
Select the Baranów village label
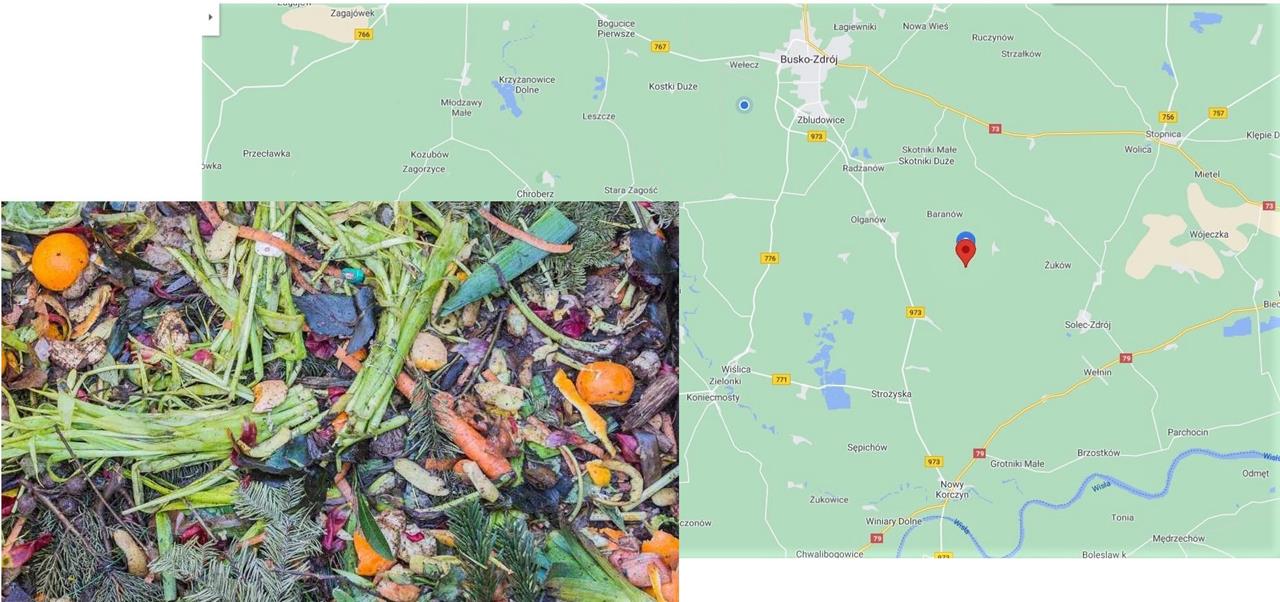pyautogui.click(x=945, y=214)
